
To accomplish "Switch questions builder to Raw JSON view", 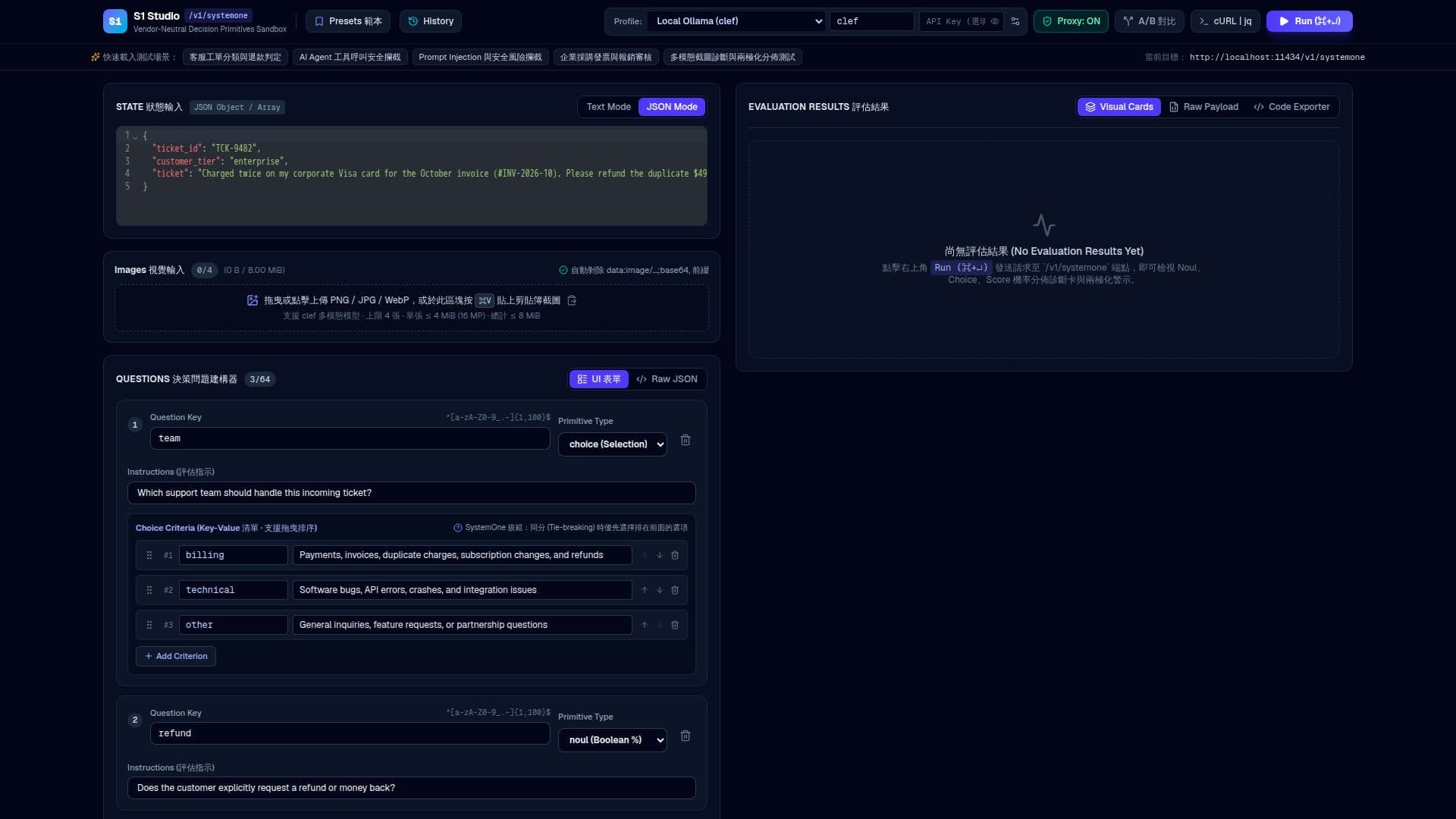I will (667, 379).
